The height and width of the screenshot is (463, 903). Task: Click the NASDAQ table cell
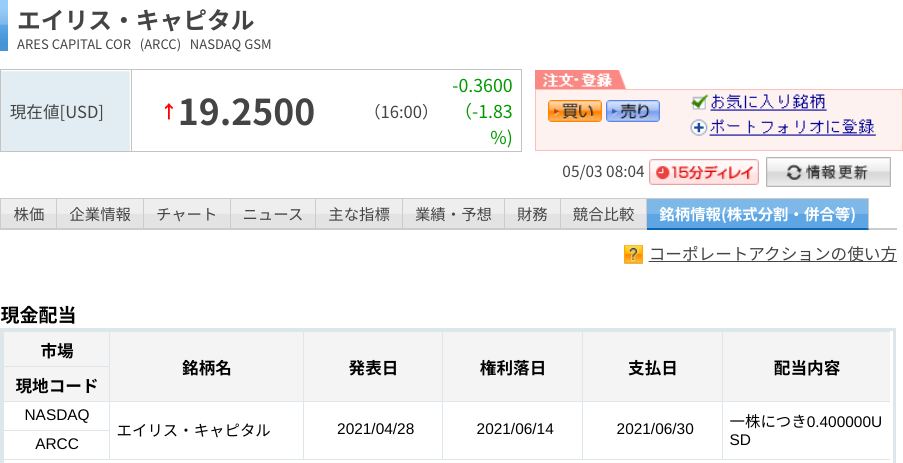[57, 415]
